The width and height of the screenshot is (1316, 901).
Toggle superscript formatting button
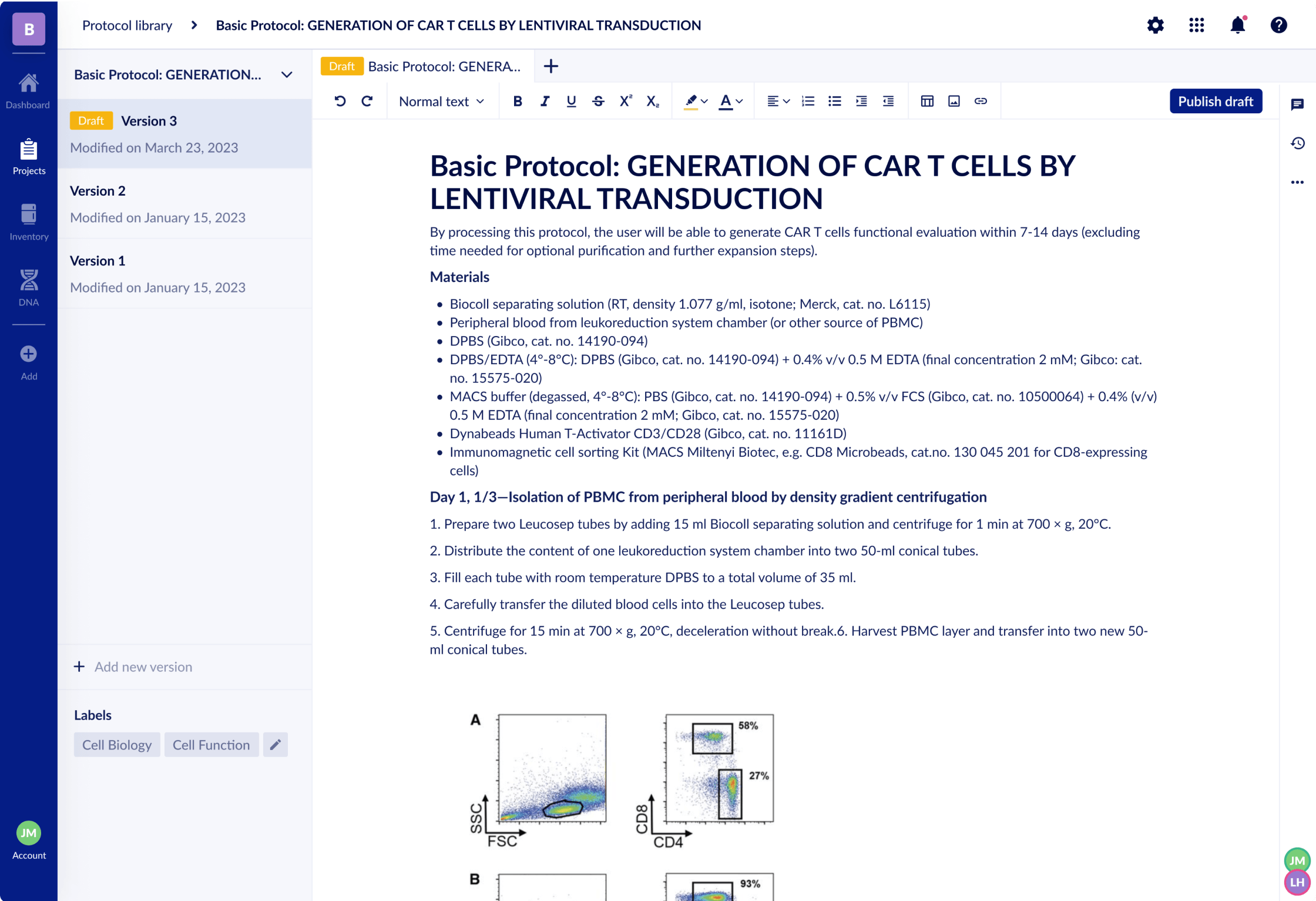click(625, 101)
